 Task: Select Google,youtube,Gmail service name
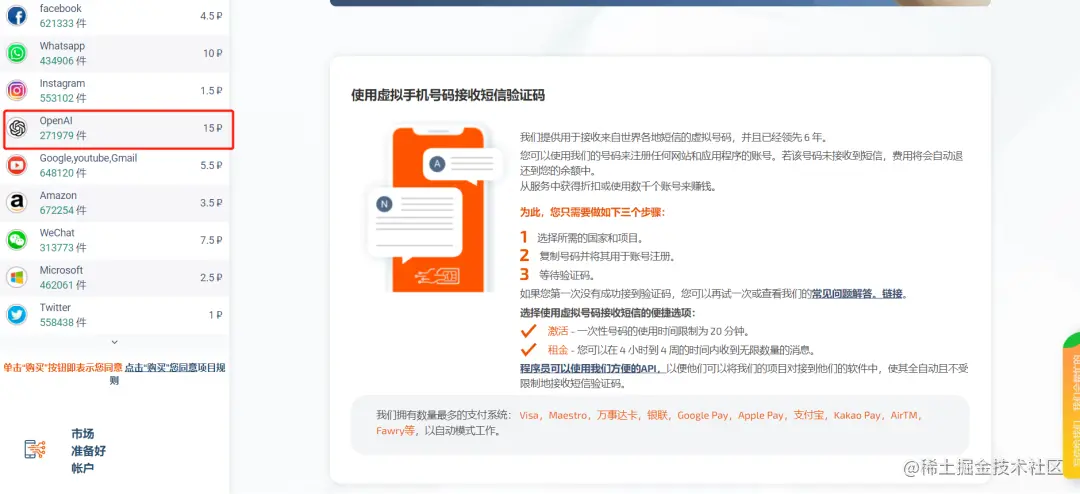[88, 158]
